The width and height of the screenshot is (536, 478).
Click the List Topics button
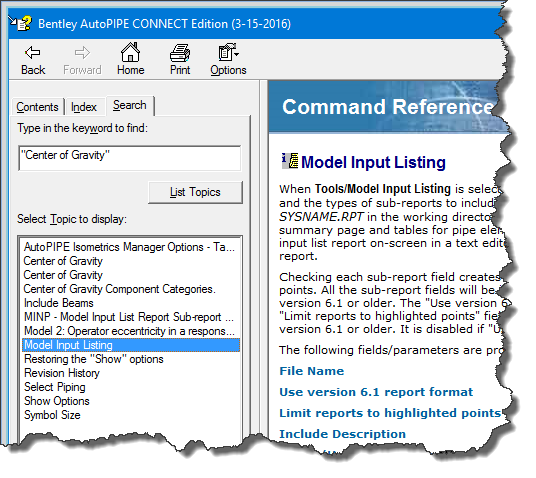(195, 192)
